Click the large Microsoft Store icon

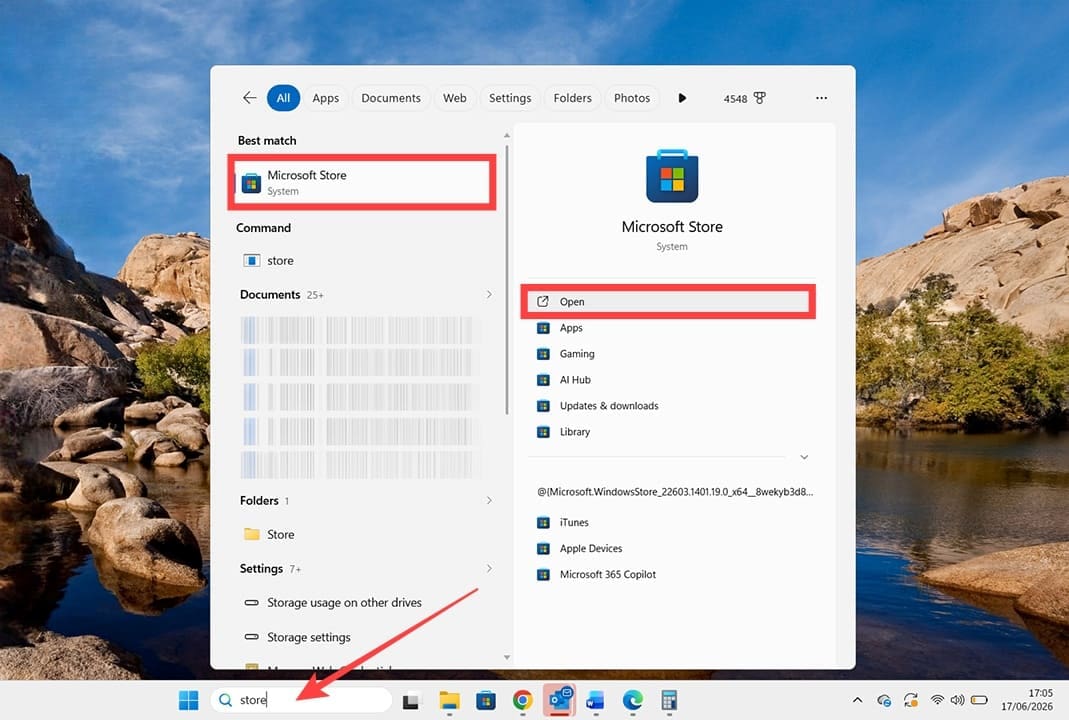[672, 176]
